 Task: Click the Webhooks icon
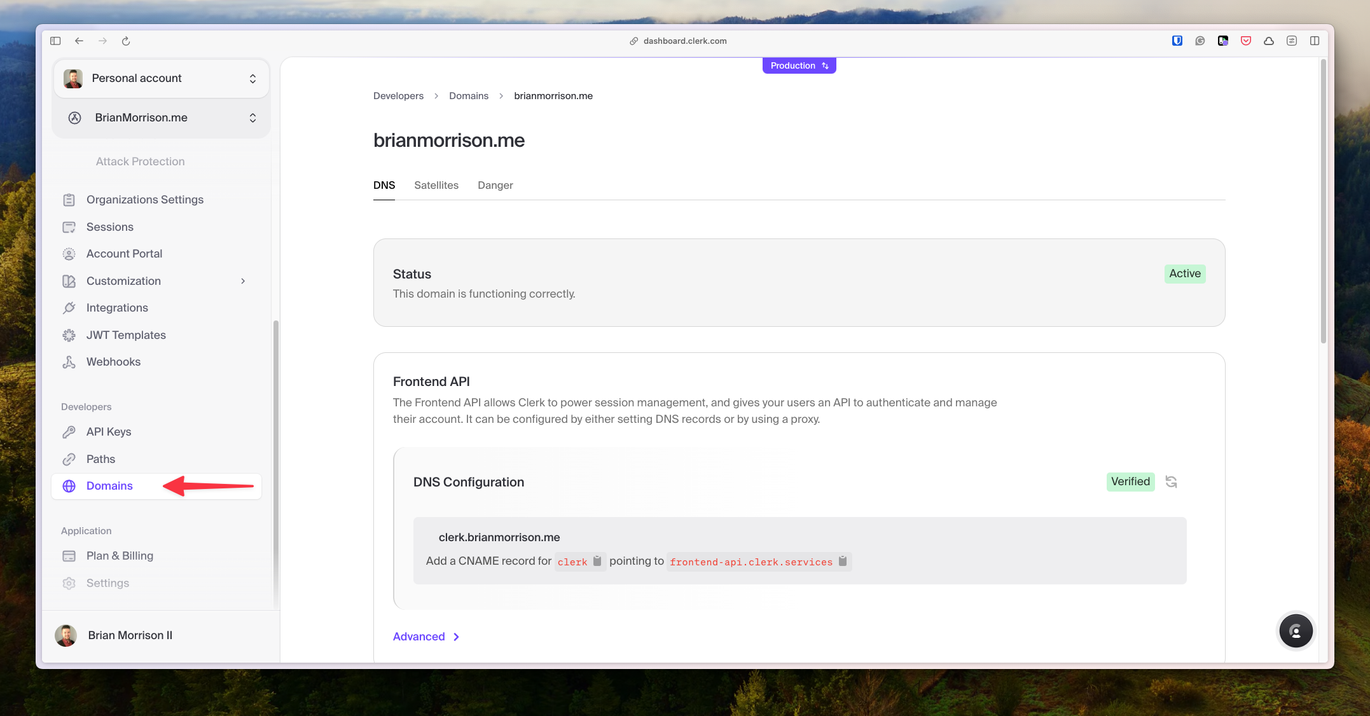click(69, 362)
